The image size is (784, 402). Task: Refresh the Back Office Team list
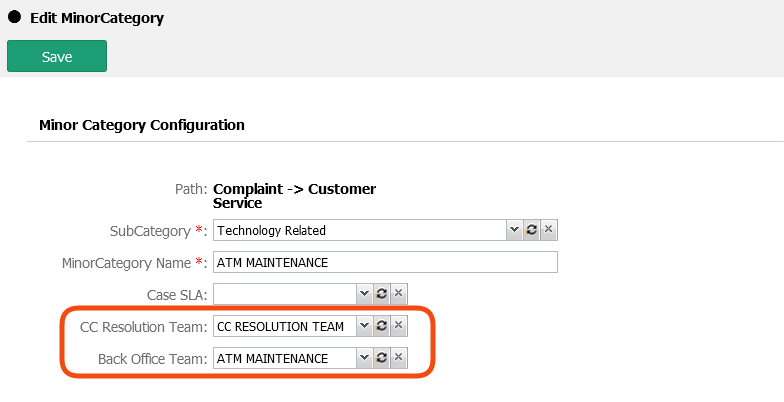381,358
